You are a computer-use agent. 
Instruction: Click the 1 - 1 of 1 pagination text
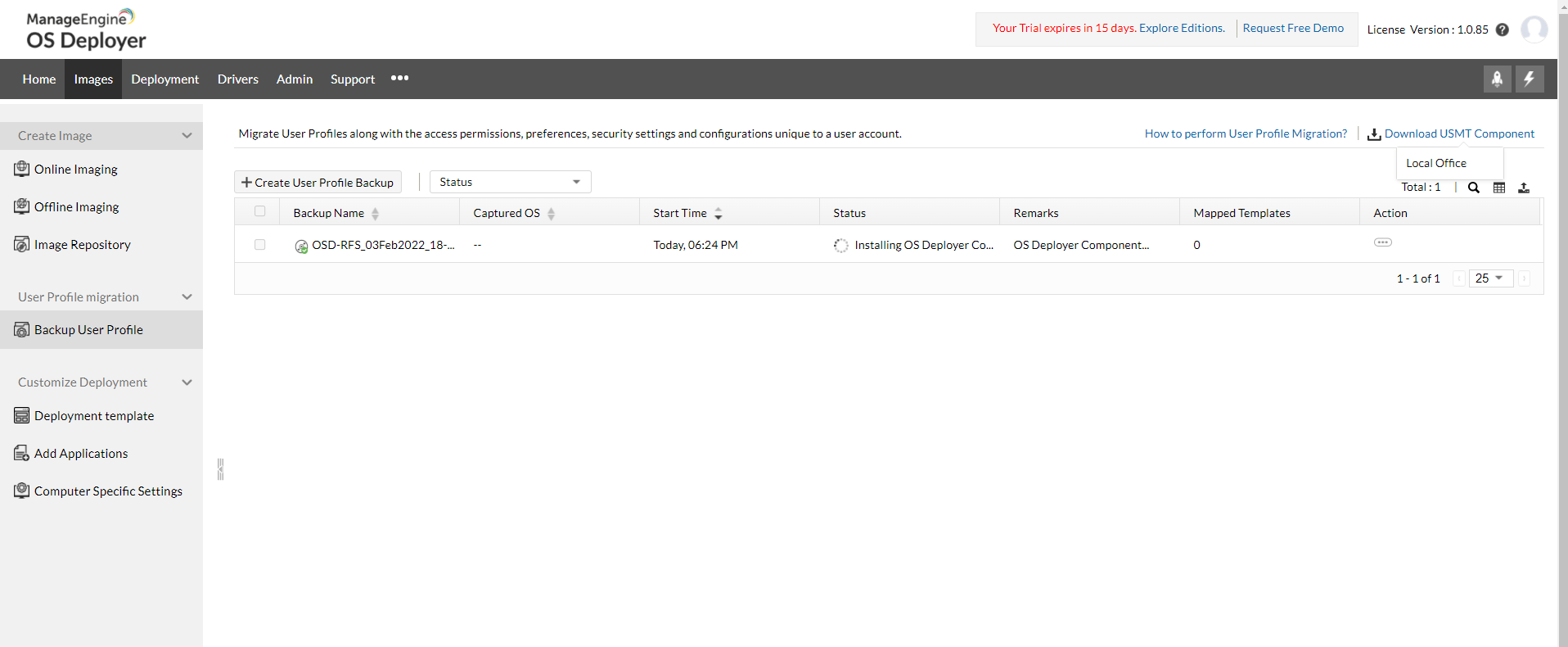[1418, 278]
